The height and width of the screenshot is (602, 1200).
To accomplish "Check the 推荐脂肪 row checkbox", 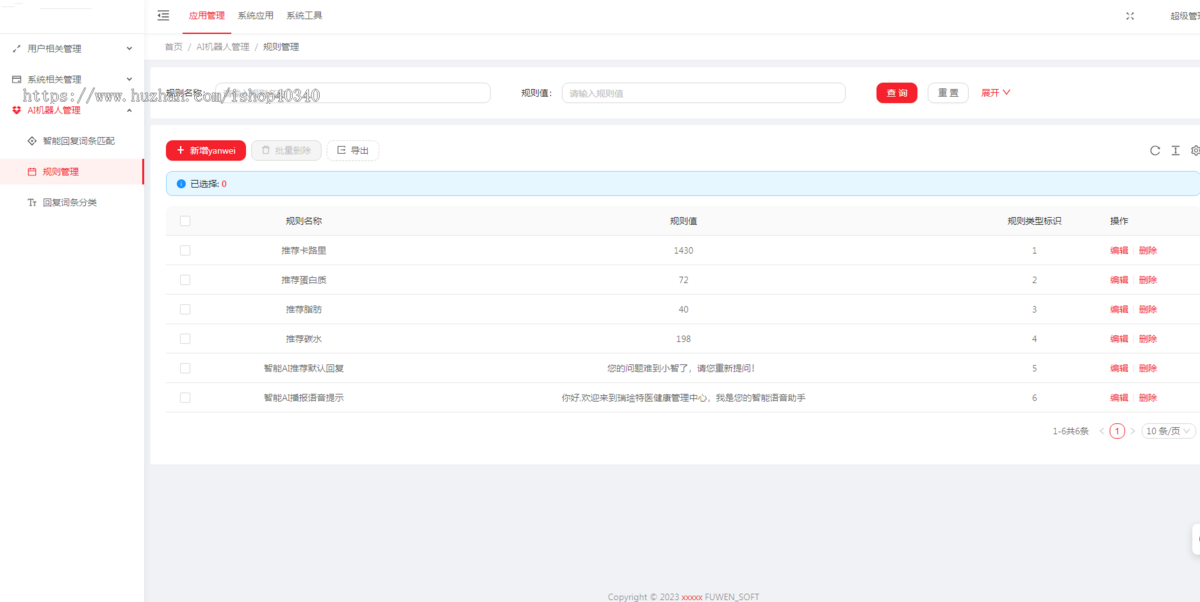I will [x=185, y=309].
